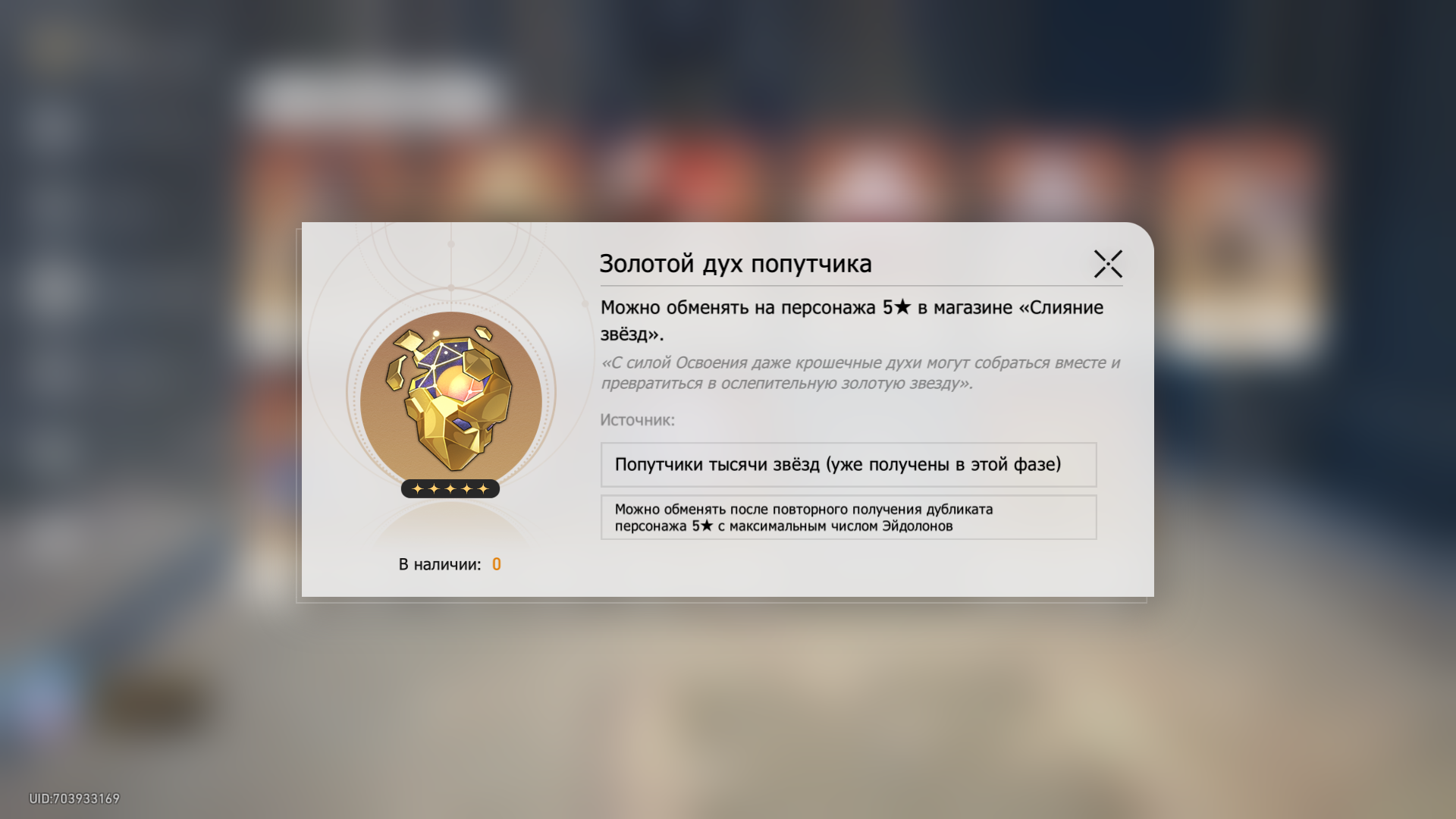Click the blurred white bar above the dialog
The image size is (1456, 819).
(372, 96)
